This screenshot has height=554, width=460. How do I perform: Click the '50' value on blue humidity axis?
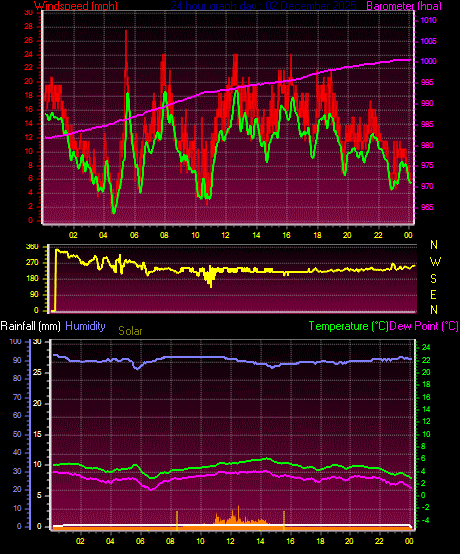click(17, 434)
